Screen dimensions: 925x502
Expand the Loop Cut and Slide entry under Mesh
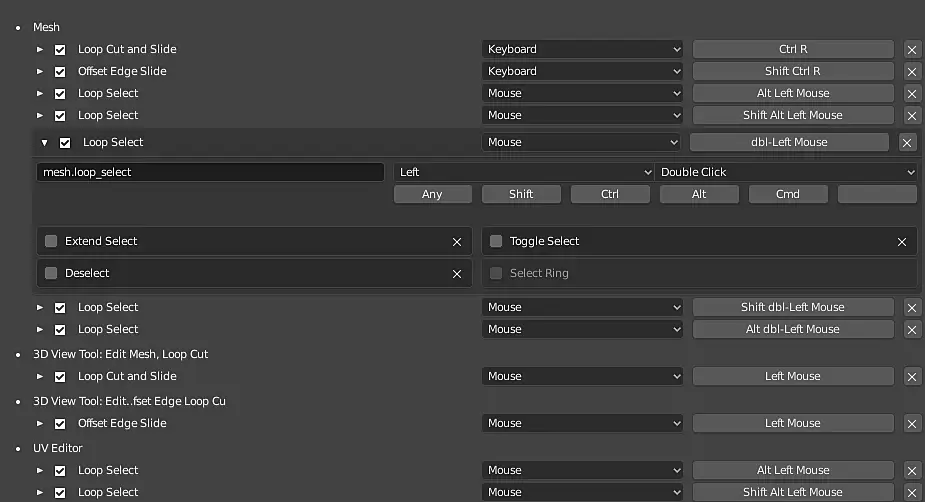[40, 49]
